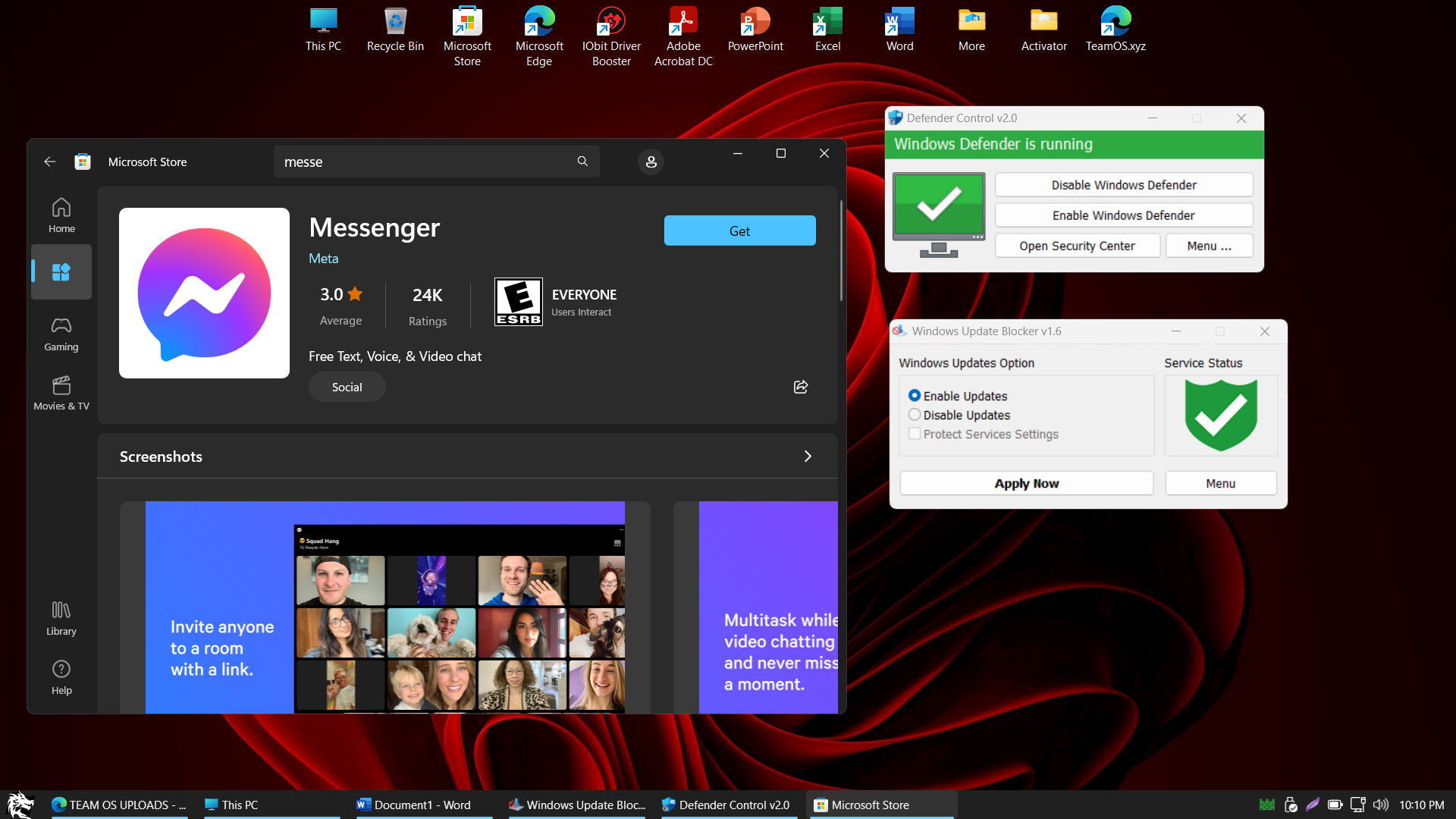Viewport: 1456px width, 819px height.
Task: Open the user account profile icon
Action: (651, 162)
